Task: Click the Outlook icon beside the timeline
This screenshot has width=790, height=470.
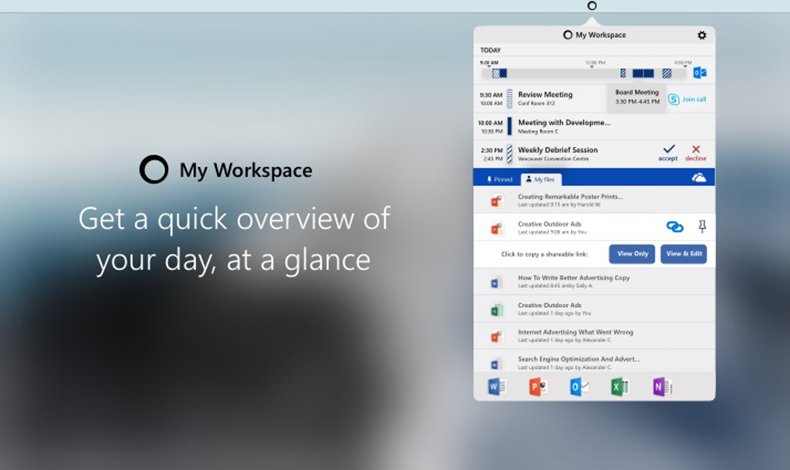Action: (700, 73)
